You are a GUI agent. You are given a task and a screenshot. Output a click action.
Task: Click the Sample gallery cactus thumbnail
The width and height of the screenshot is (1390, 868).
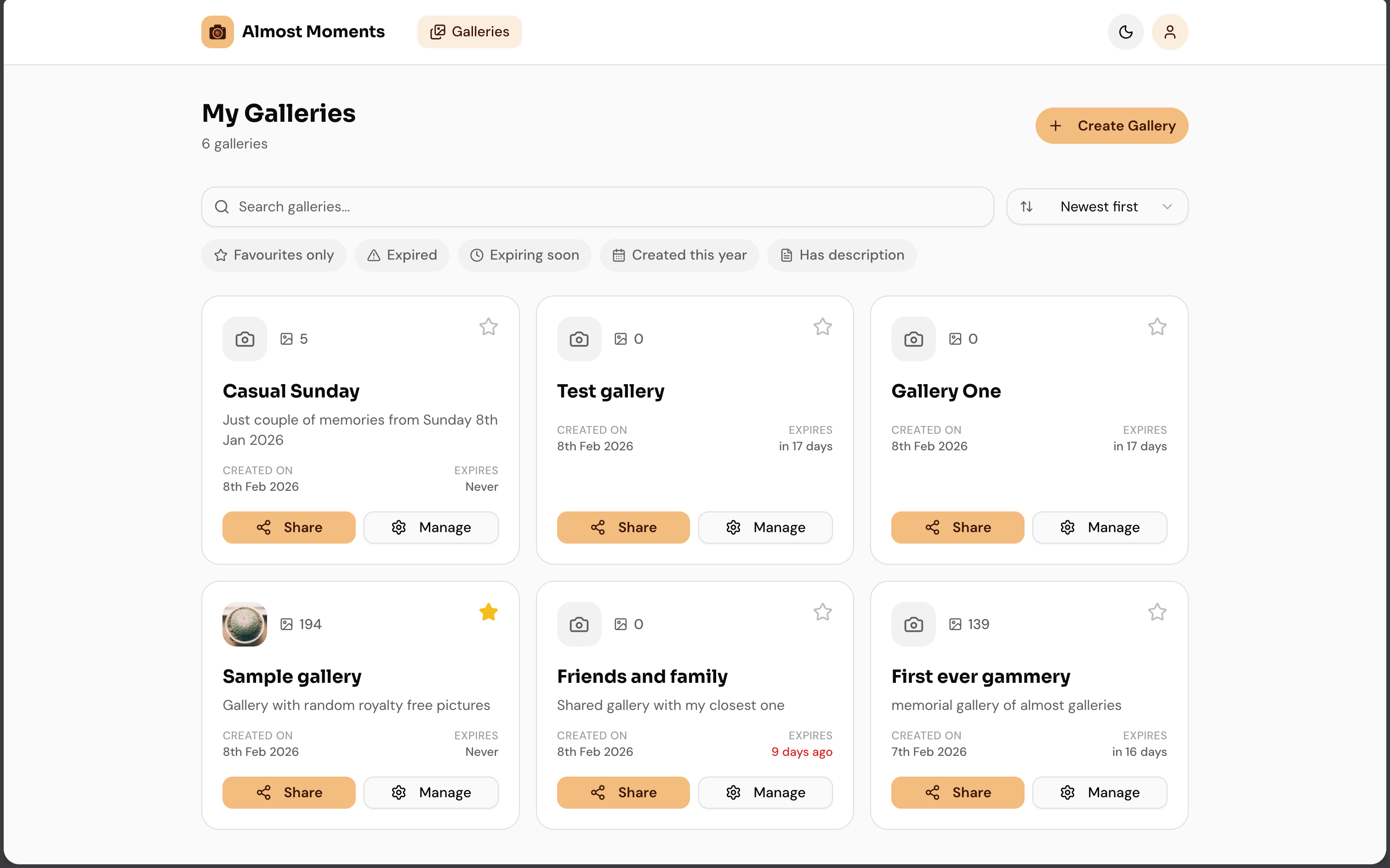[245, 624]
